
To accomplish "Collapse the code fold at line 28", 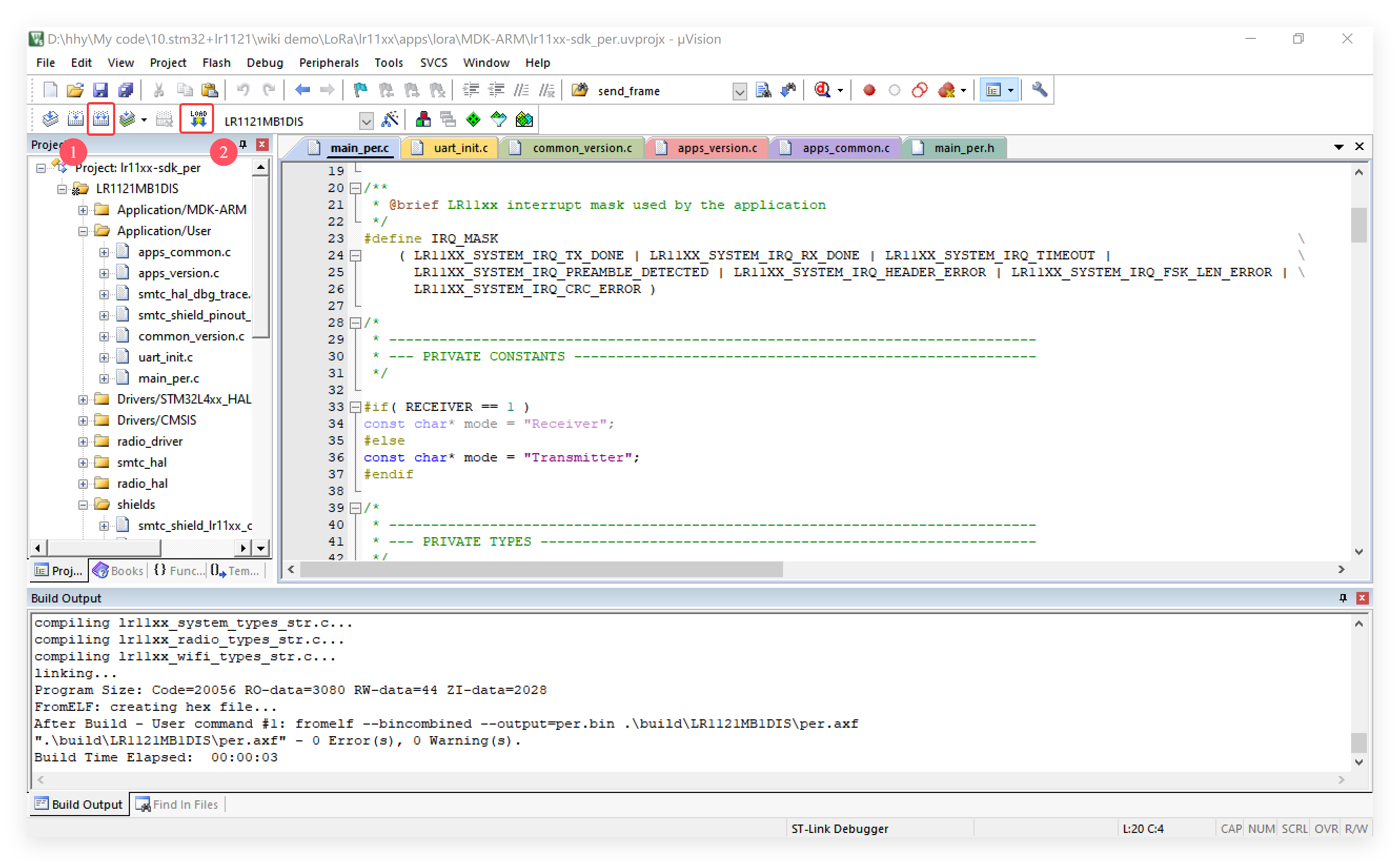I will [355, 322].
